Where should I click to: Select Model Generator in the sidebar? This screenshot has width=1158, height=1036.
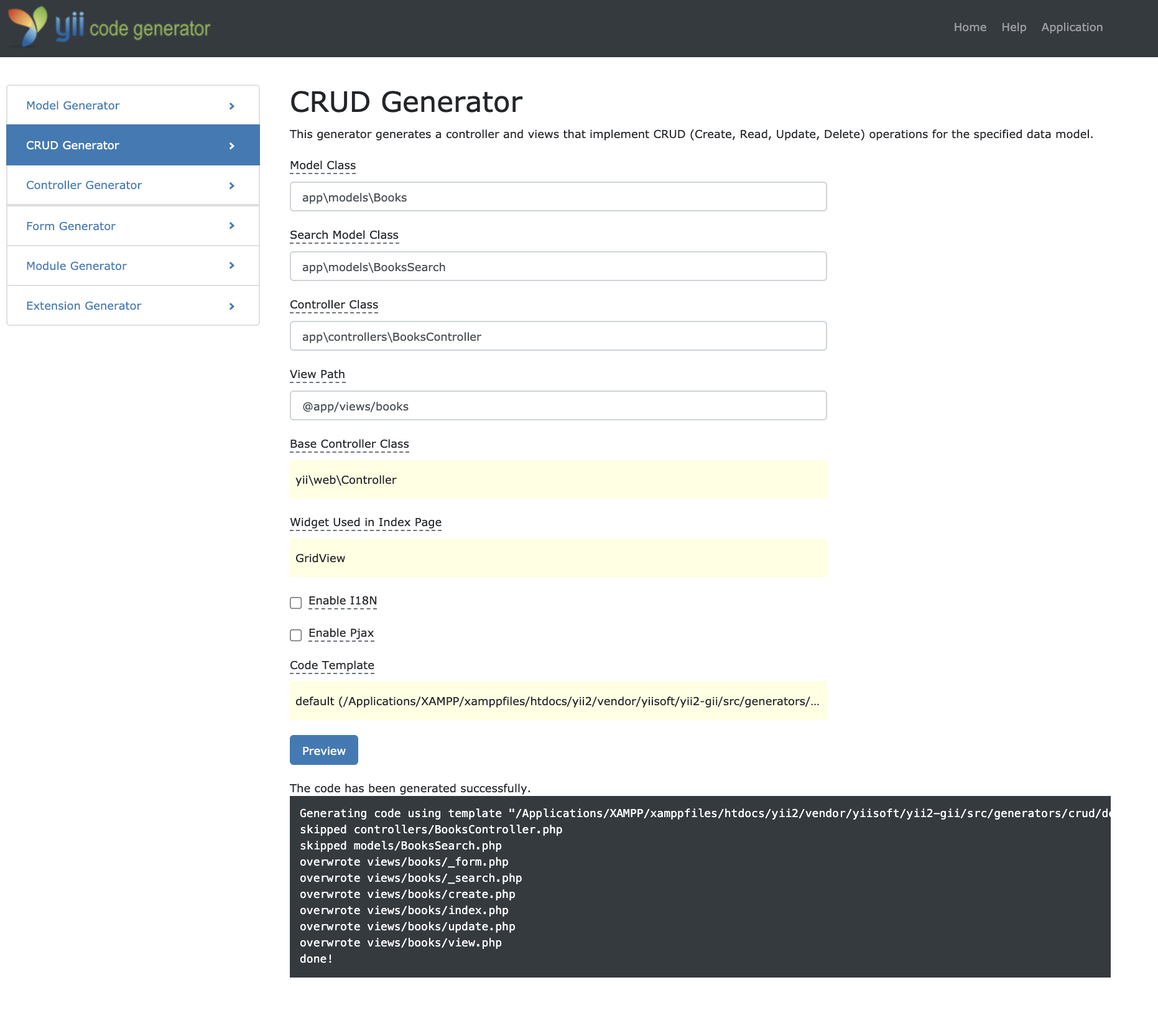(133, 105)
